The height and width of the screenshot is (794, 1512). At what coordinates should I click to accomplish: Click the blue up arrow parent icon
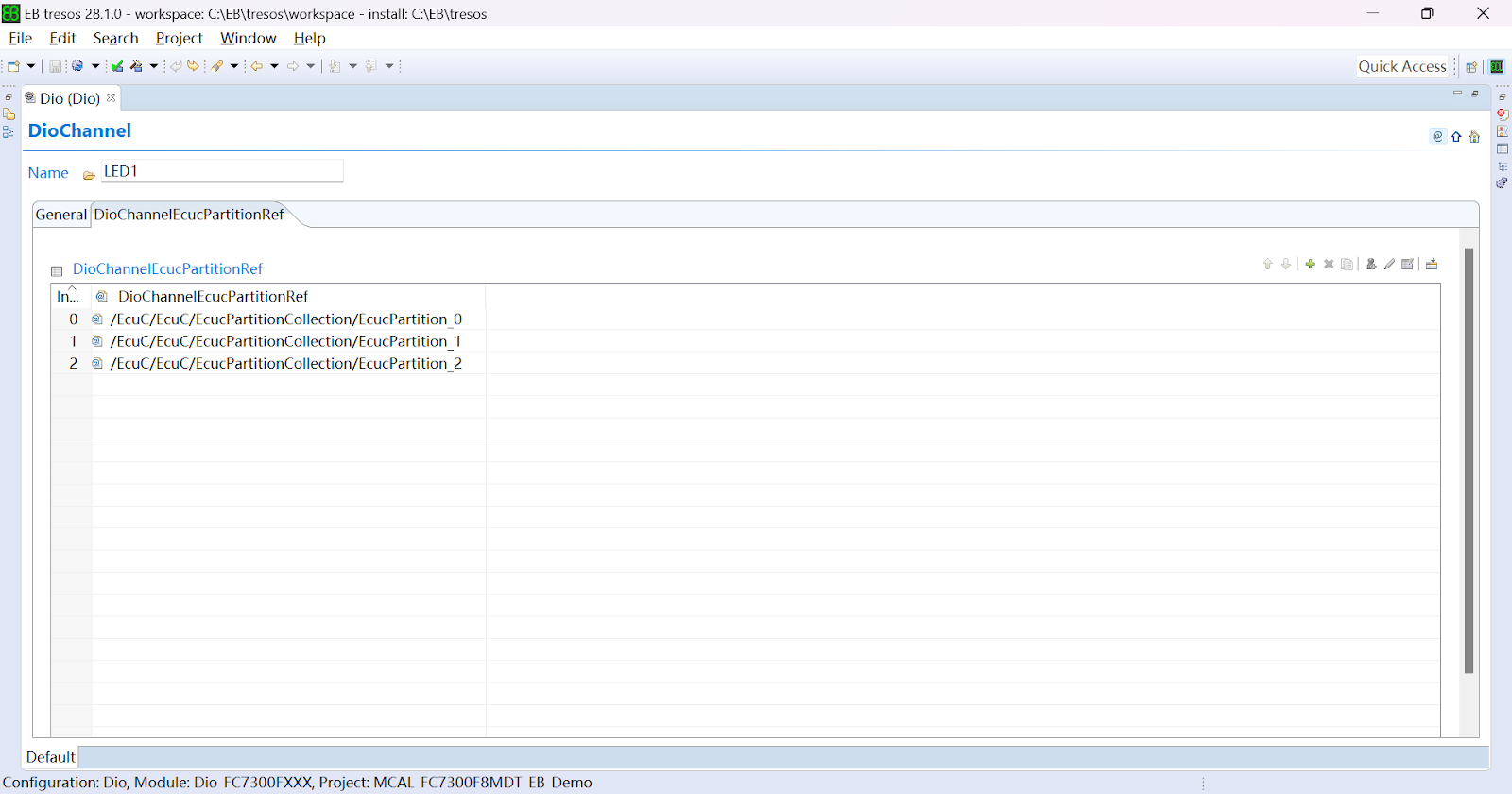click(x=1456, y=136)
